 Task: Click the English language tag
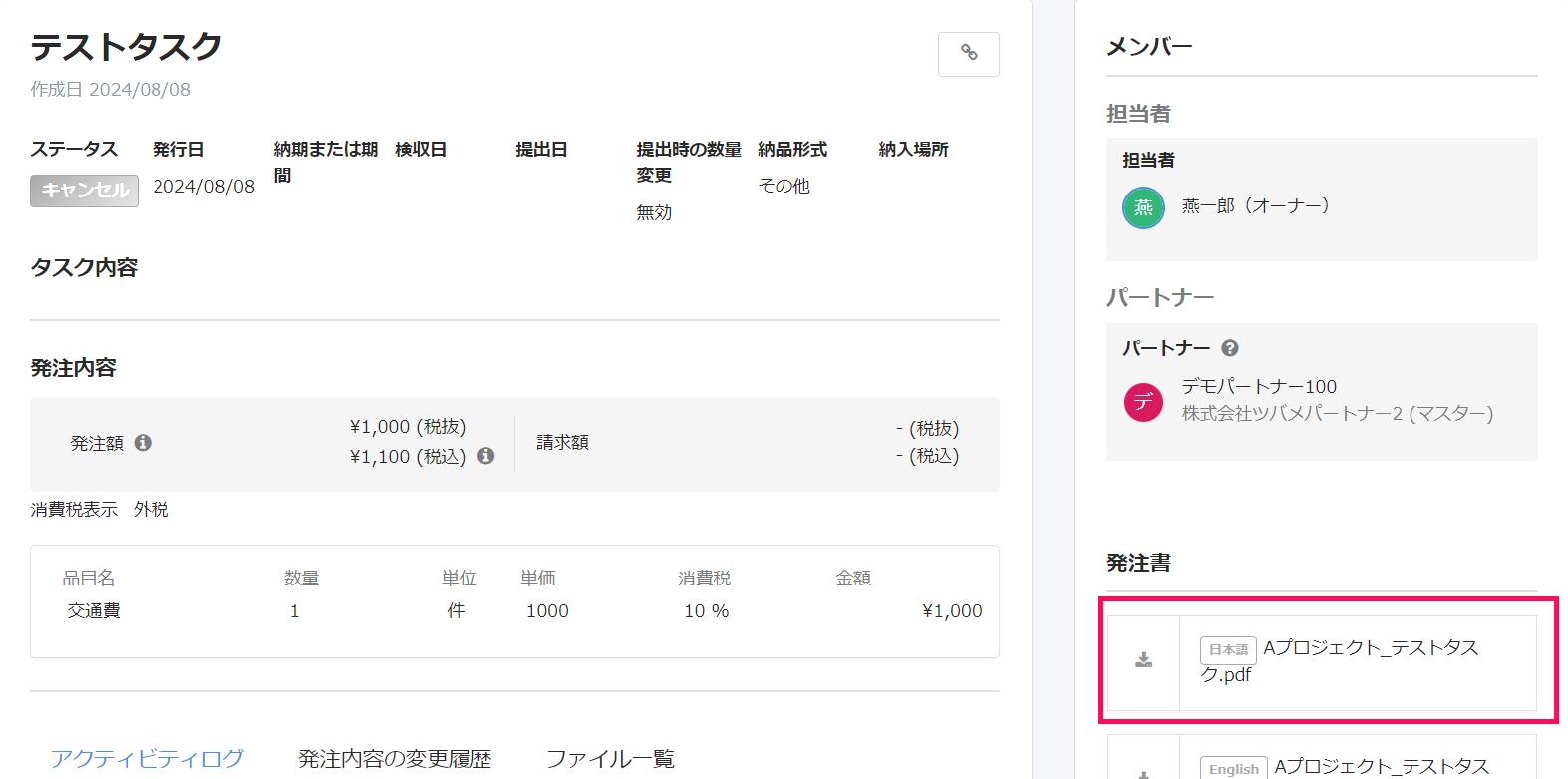pyautogui.click(x=1234, y=768)
